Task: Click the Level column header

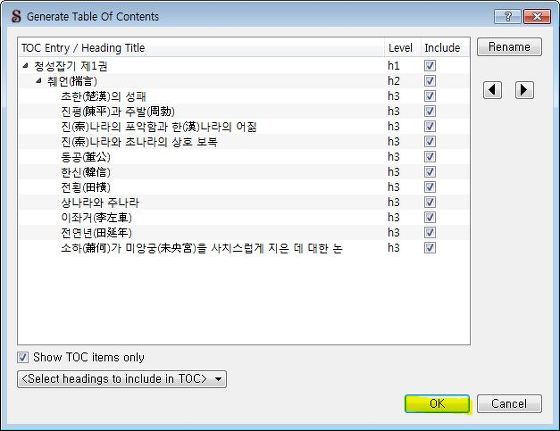Action: pyautogui.click(x=400, y=48)
